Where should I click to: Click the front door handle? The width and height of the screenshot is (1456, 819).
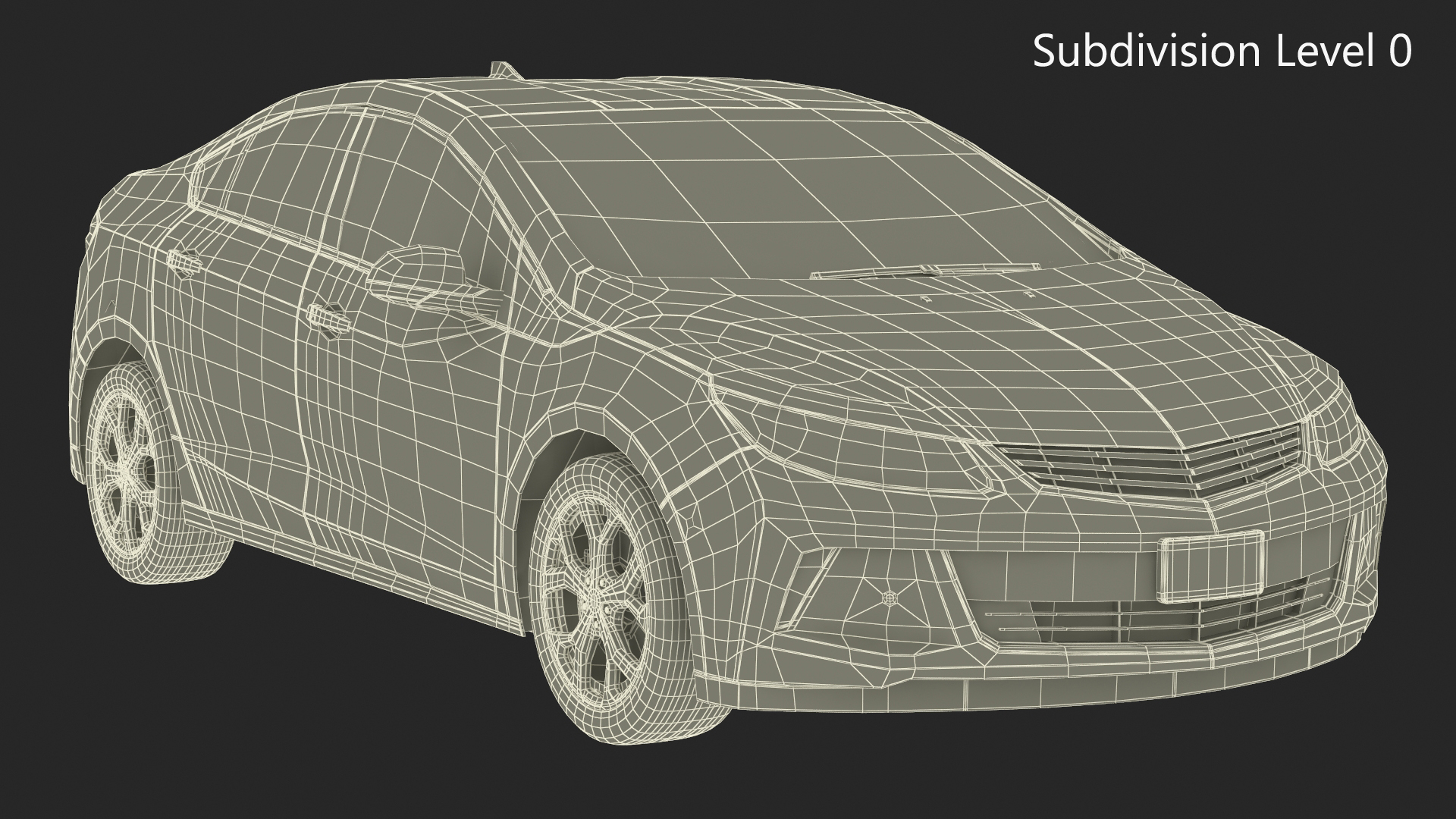[328, 320]
